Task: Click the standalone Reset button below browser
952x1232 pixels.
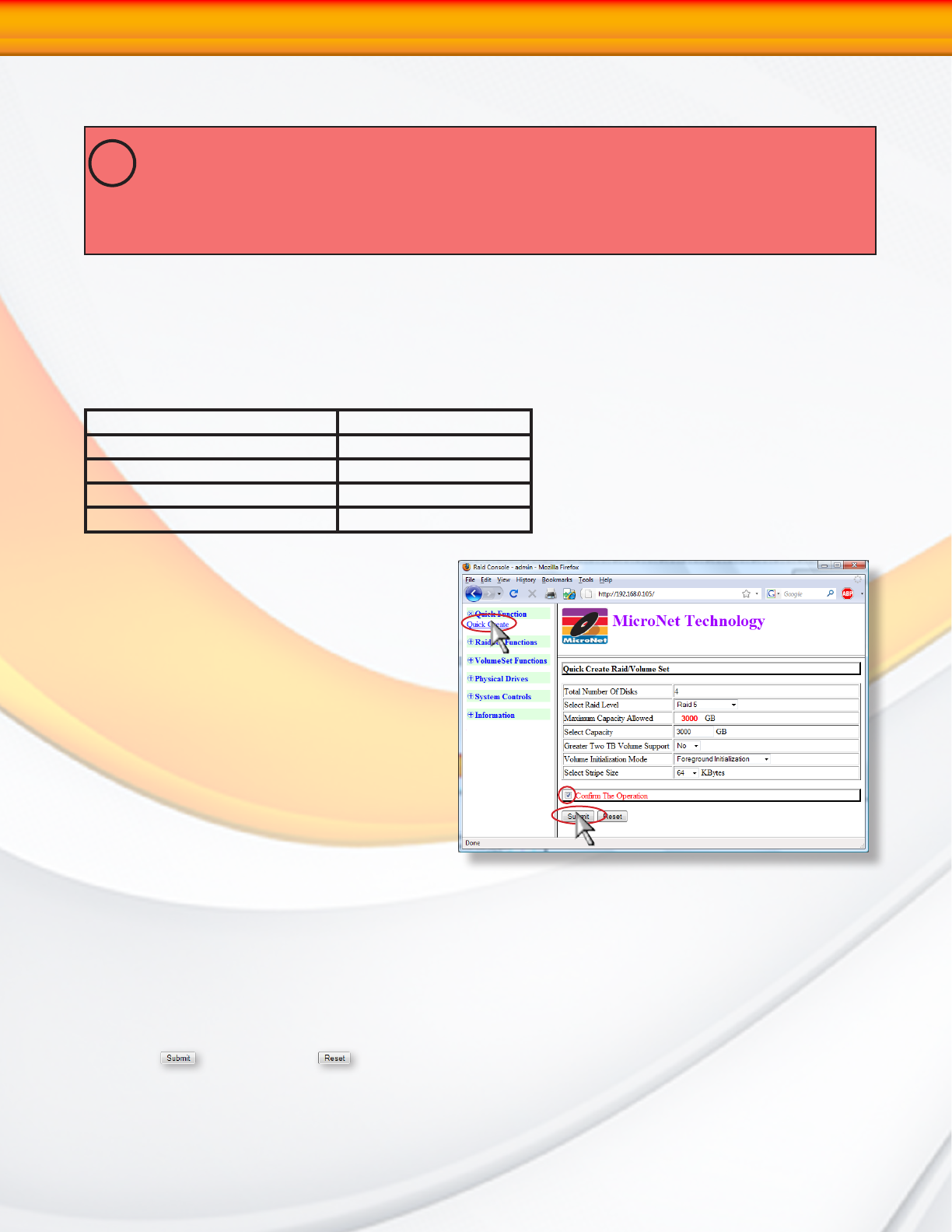Action: (335, 1058)
